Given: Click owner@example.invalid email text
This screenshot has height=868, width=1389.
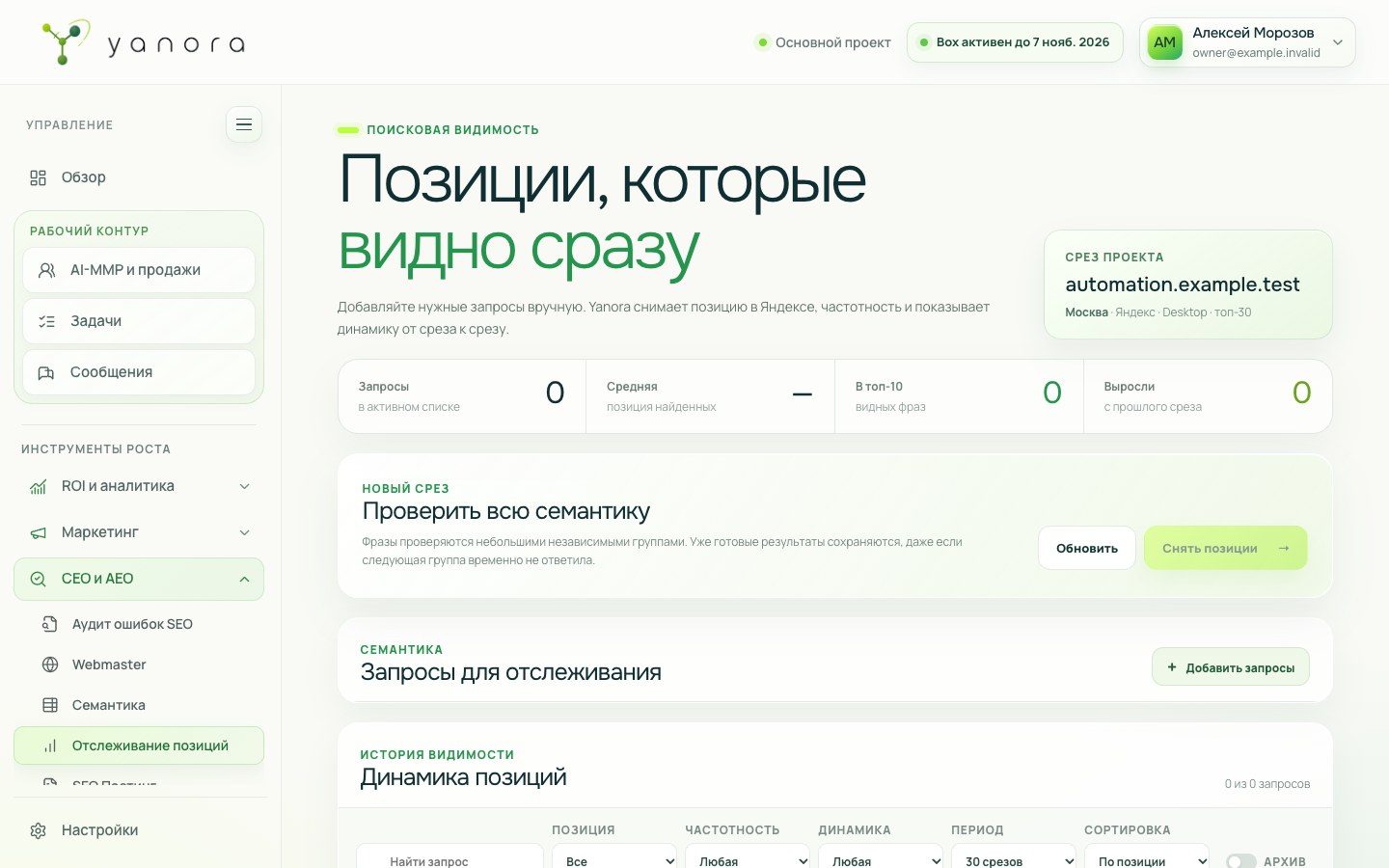Looking at the screenshot, I should click(x=1256, y=53).
